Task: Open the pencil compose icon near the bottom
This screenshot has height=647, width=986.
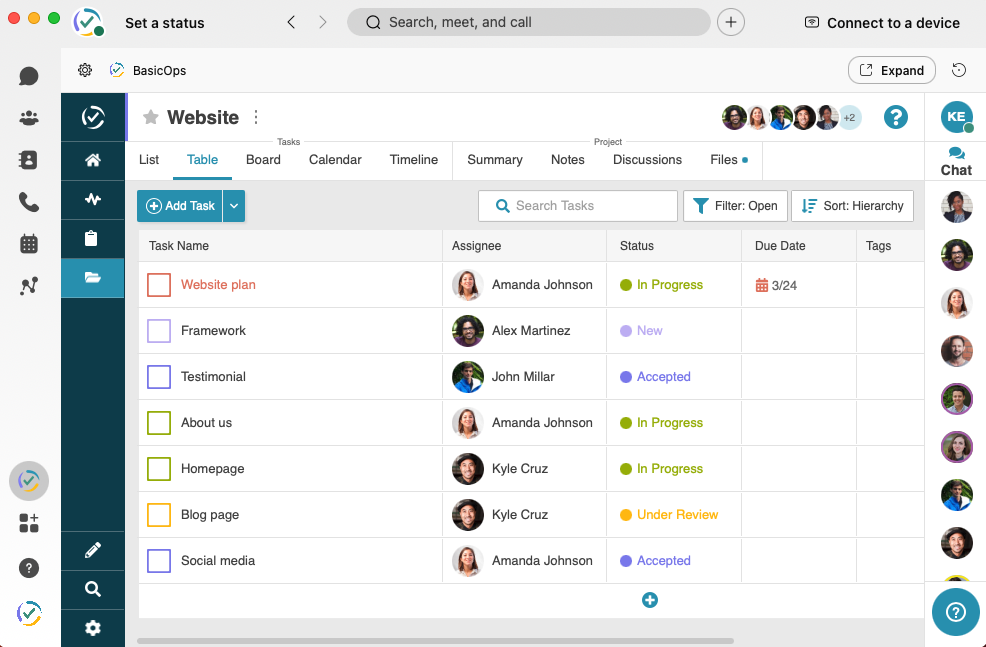Action: (92, 550)
